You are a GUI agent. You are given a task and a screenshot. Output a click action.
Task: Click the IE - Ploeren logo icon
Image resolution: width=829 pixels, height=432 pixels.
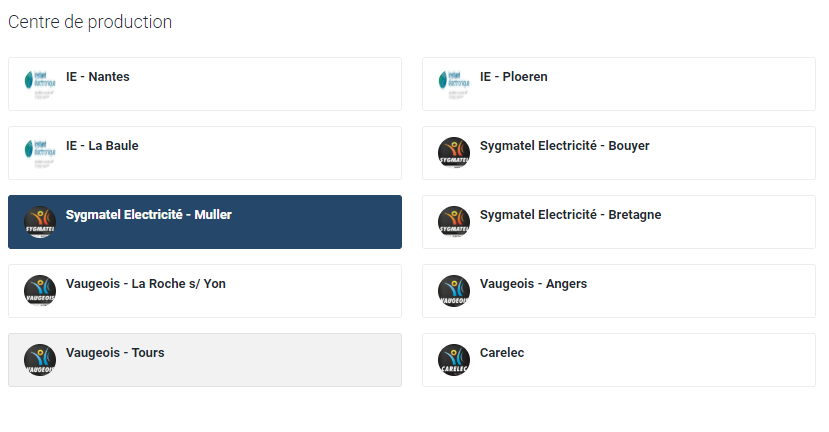[x=454, y=84]
